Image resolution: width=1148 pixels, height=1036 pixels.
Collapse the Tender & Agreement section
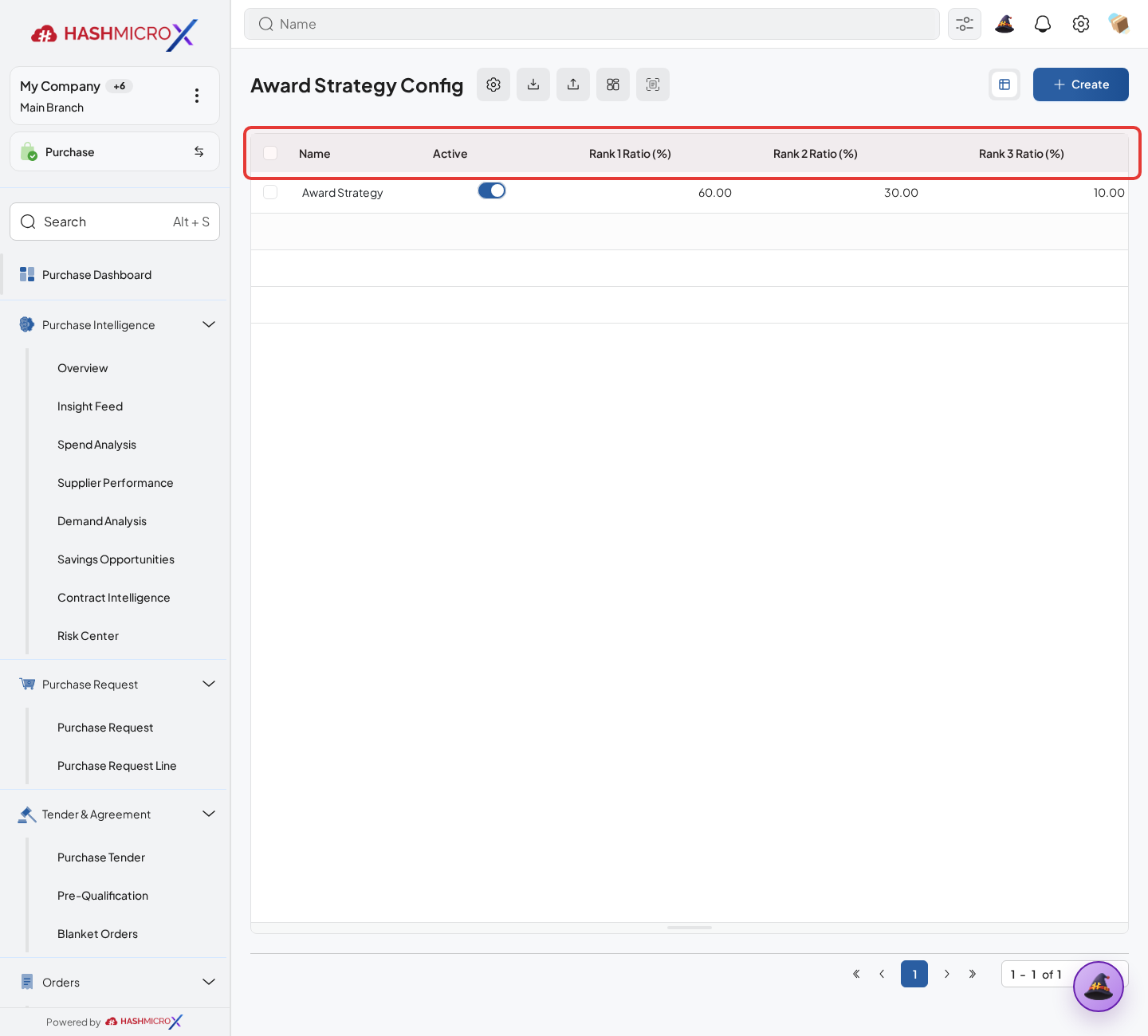tap(209, 814)
